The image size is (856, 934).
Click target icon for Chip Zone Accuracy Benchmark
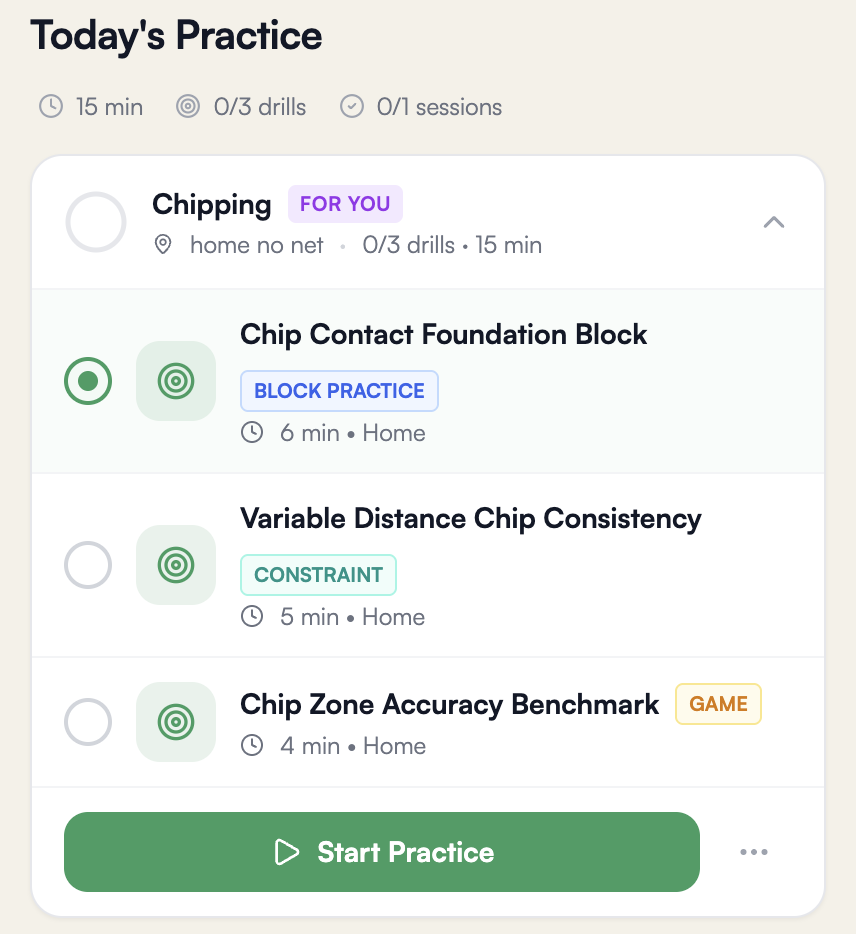pyautogui.click(x=176, y=721)
